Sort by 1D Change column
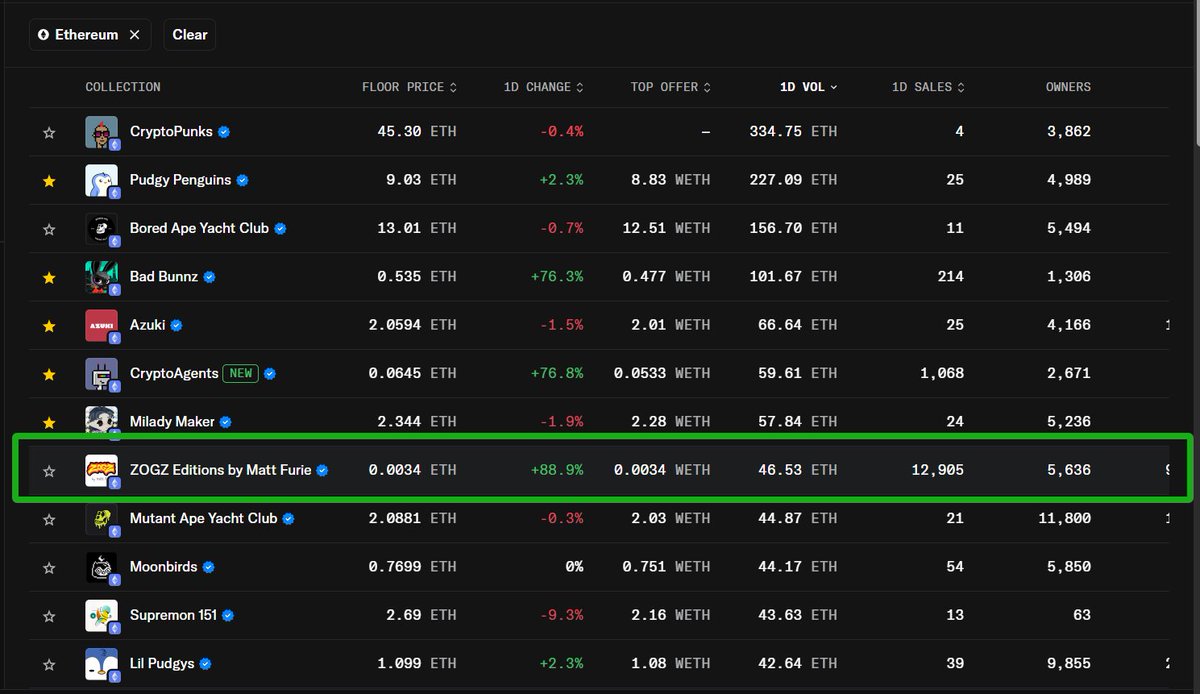The image size is (1200, 694). pyautogui.click(x=543, y=87)
